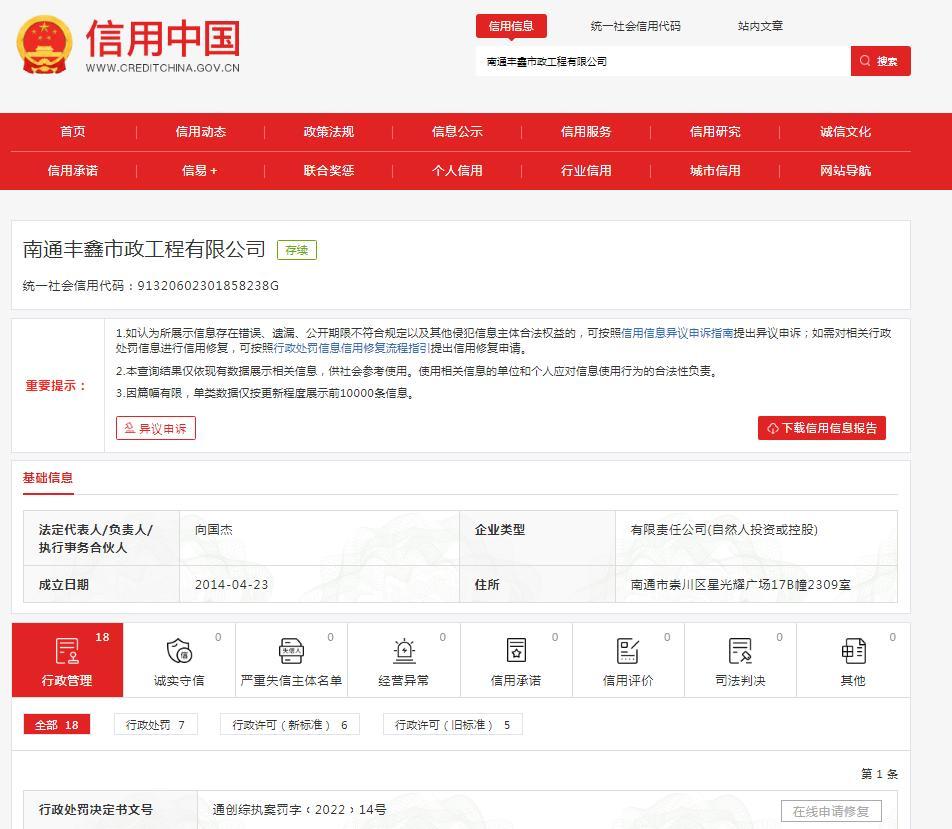The width and height of the screenshot is (952, 829).
Task: Open 其他 category icon
Action: [853, 651]
